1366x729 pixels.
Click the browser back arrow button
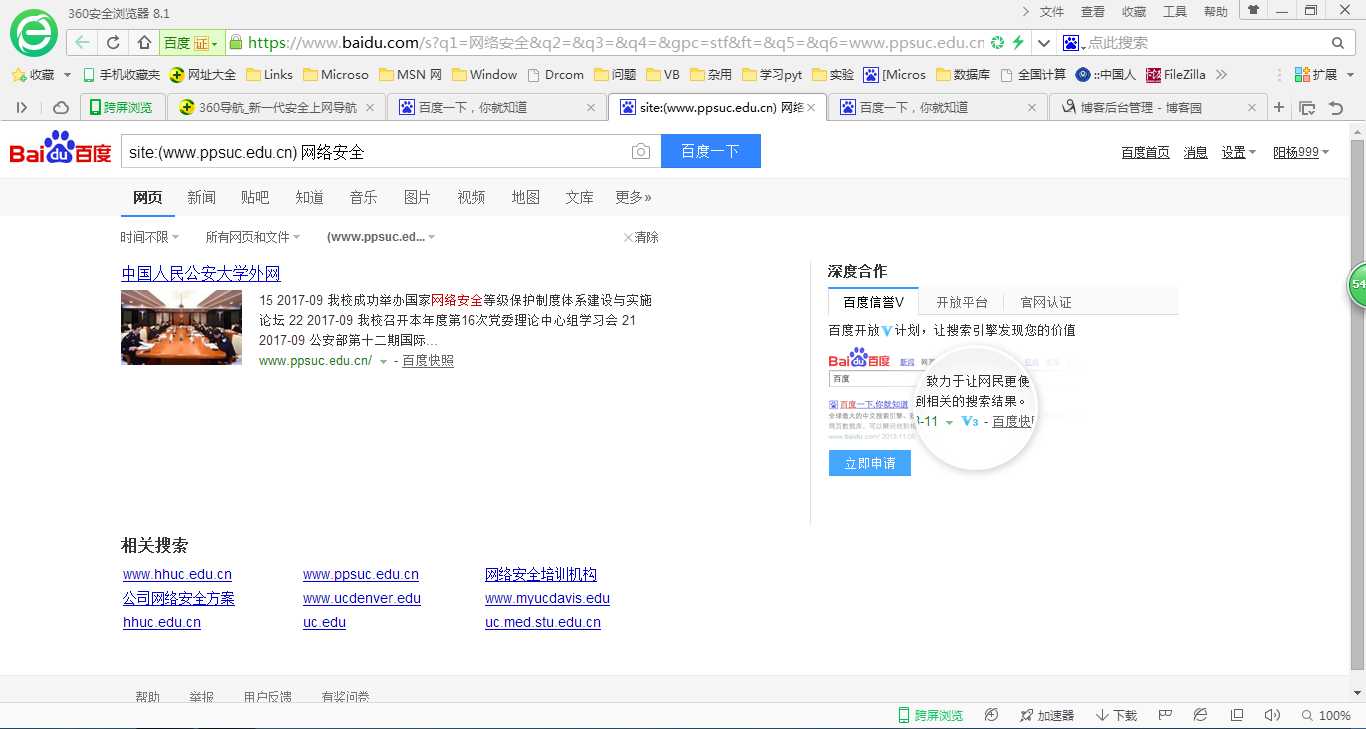pyautogui.click(x=82, y=43)
